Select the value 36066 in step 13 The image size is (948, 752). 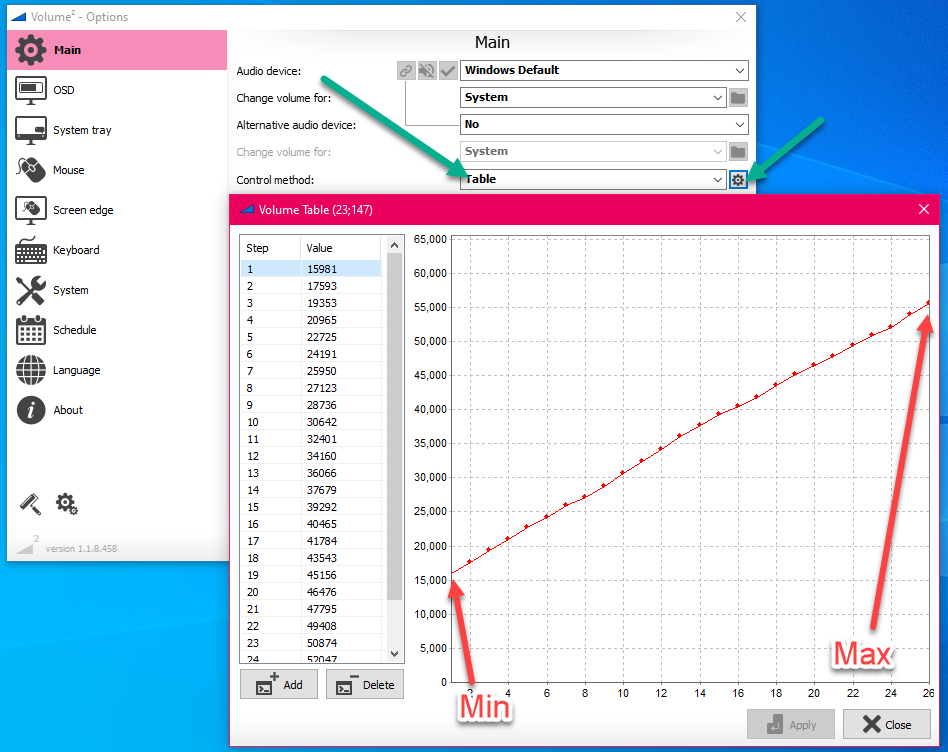point(322,473)
